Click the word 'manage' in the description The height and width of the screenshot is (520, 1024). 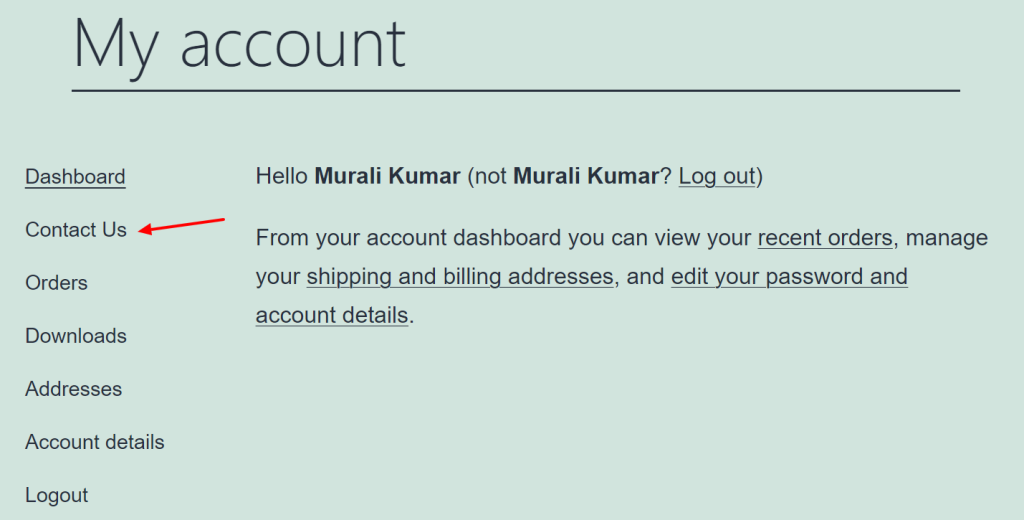pyautogui.click(x=946, y=238)
